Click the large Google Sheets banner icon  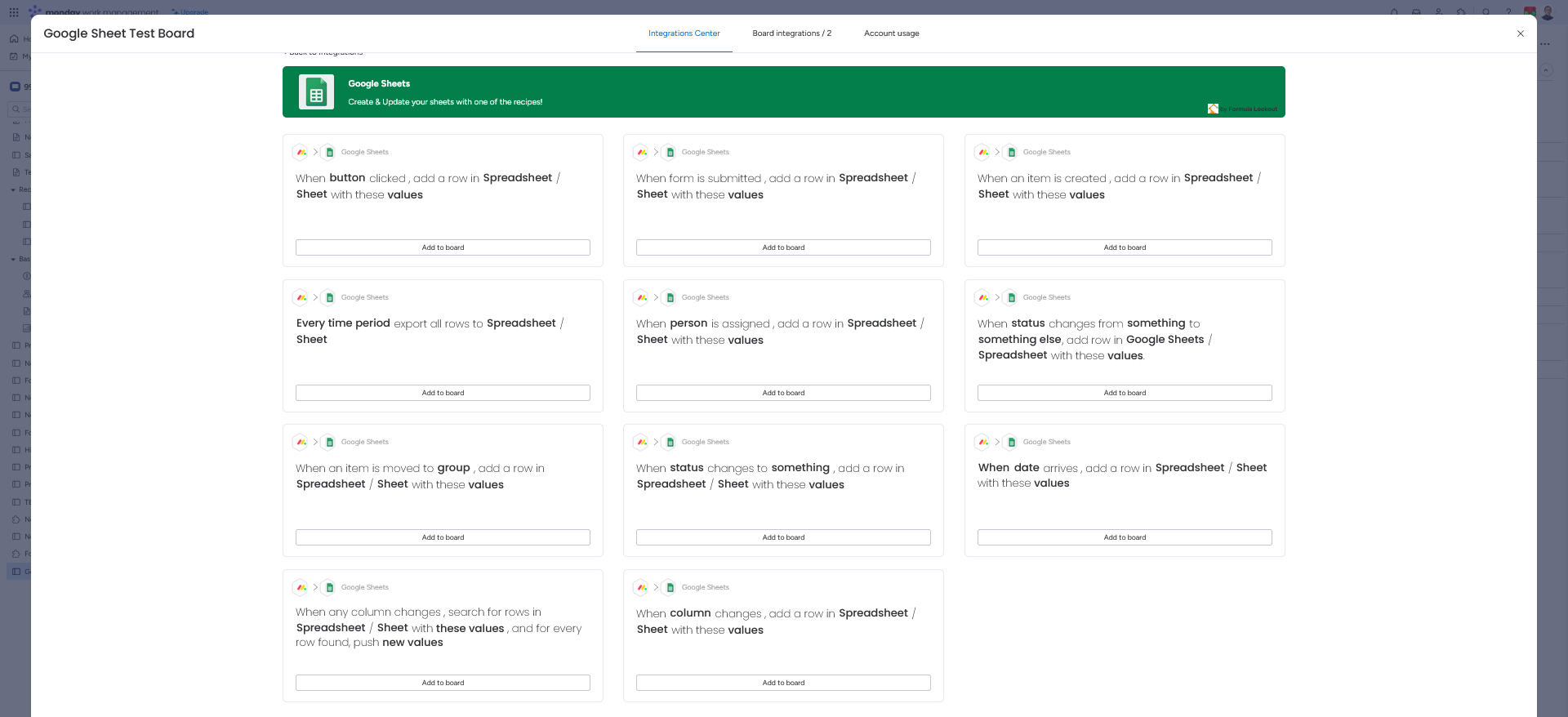[x=316, y=92]
